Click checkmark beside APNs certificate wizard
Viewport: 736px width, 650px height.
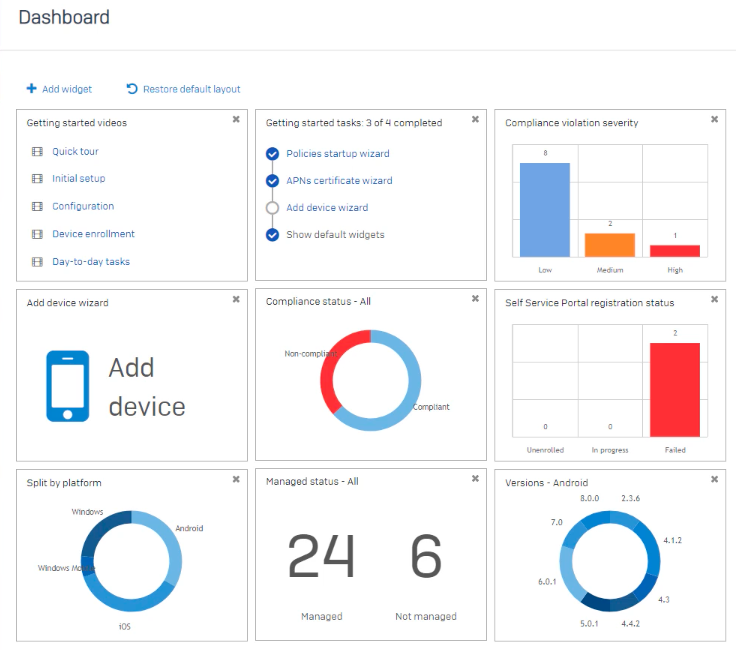[x=272, y=181]
